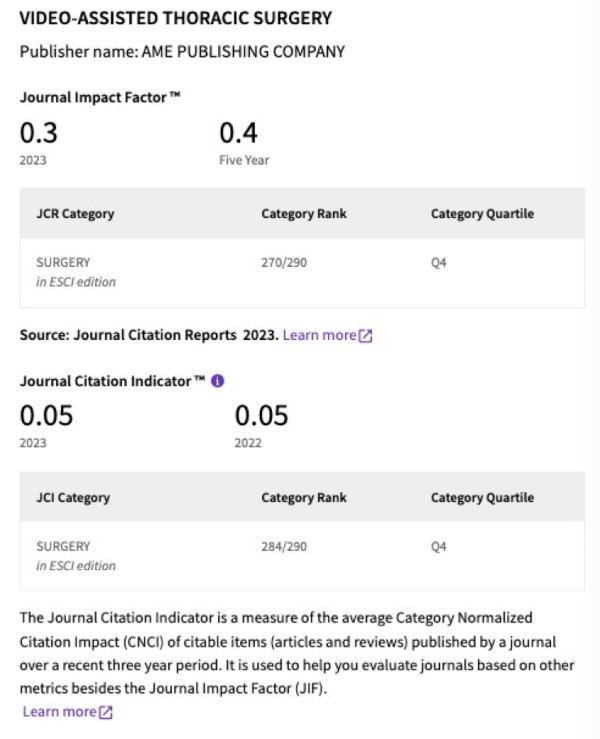600x739 pixels.
Task: Click the external-link icon after Journal Citation Reports source
Action: click(x=365, y=335)
